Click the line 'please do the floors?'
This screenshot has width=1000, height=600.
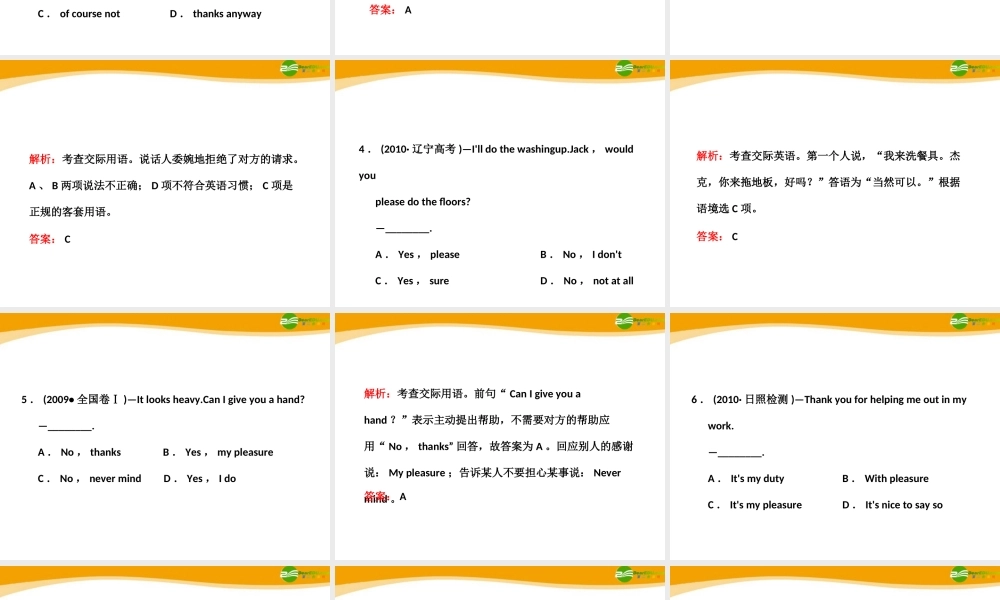[x=423, y=201]
